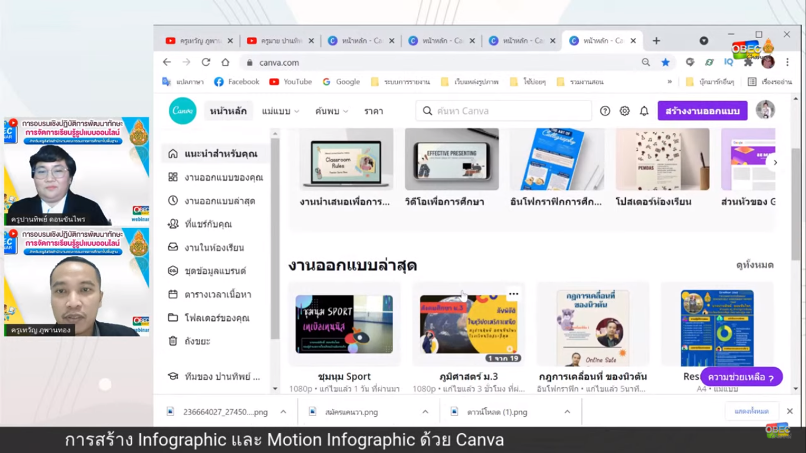
Task: Open Facebook bookmark
Action: (x=236, y=82)
